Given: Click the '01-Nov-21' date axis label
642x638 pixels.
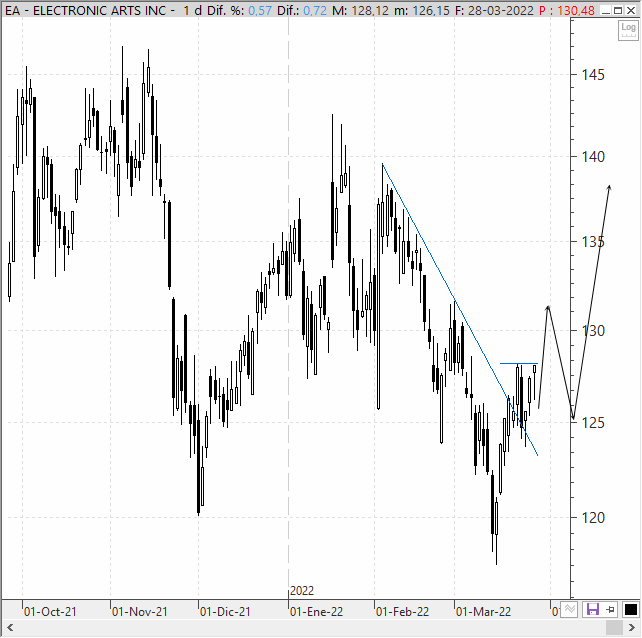Looking at the screenshot, I should pos(140,612).
